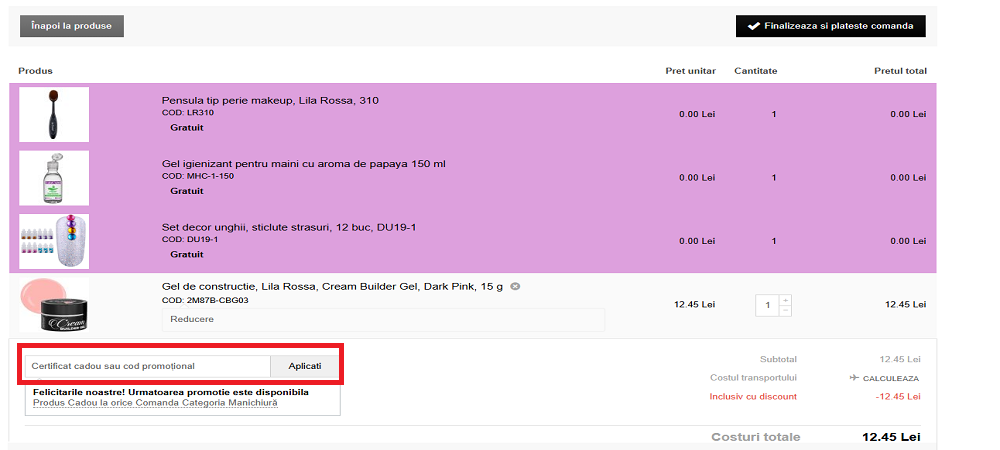Click the airplane icon beside CALCULEAZA
The image size is (1000, 450).
coord(853,379)
